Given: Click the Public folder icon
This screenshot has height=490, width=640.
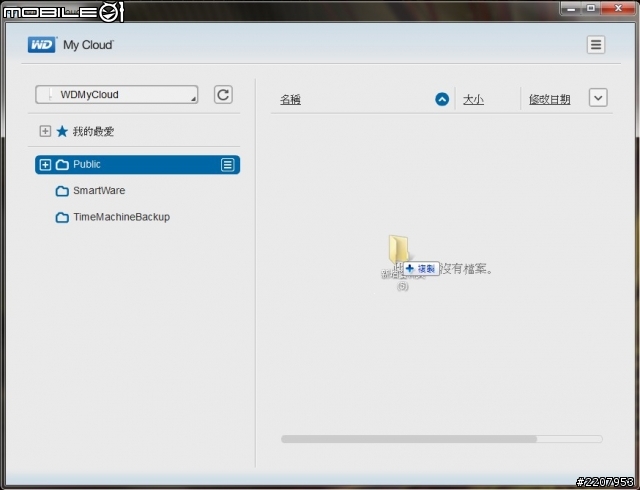Looking at the screenshot, I should coord(62,165).
